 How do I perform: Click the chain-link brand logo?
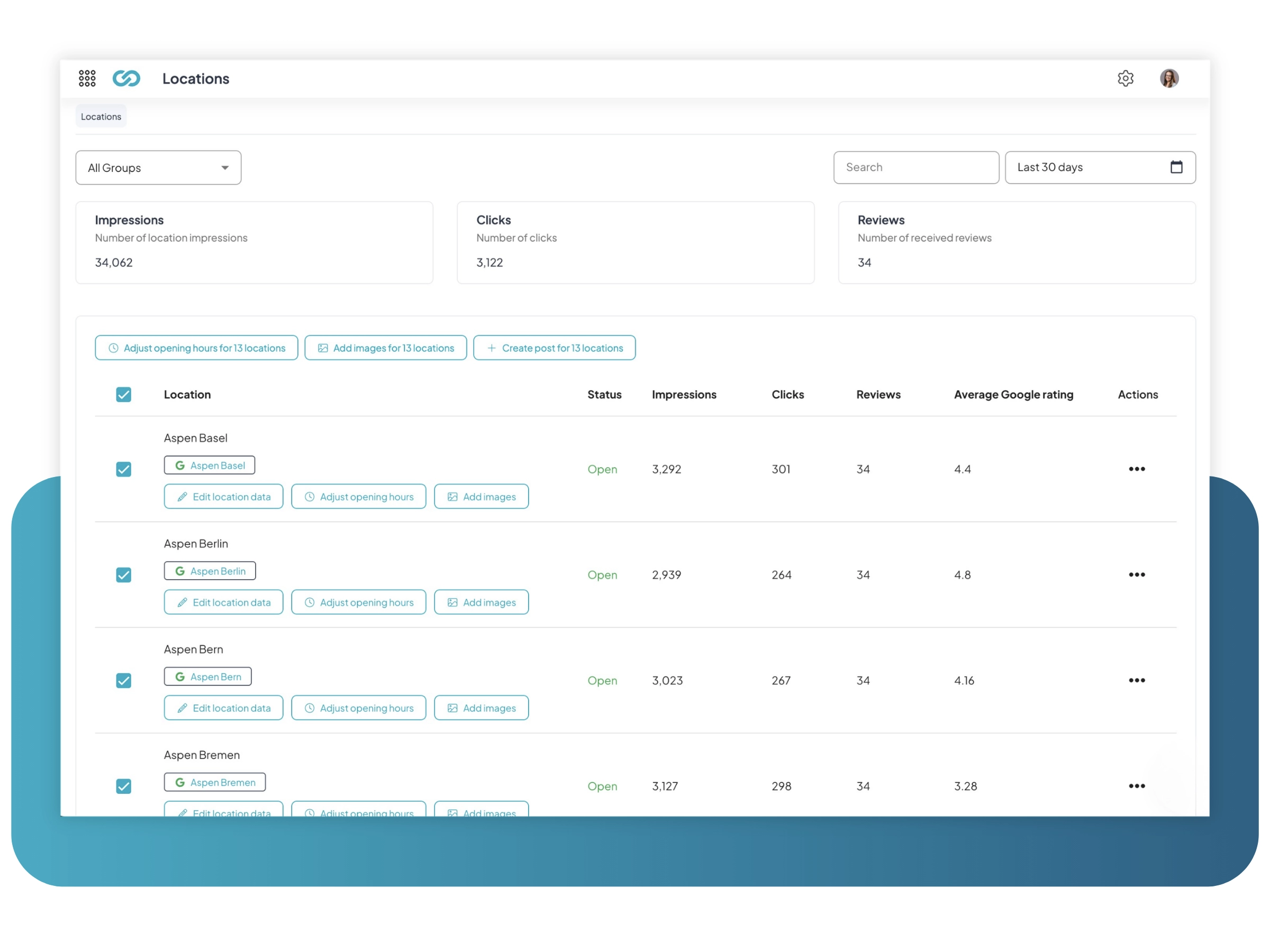126,78
